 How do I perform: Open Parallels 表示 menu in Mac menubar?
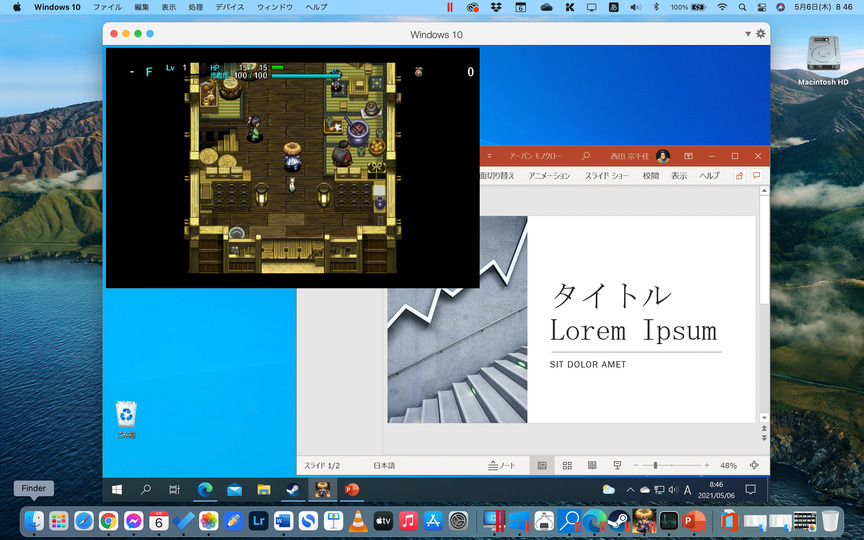169,7
